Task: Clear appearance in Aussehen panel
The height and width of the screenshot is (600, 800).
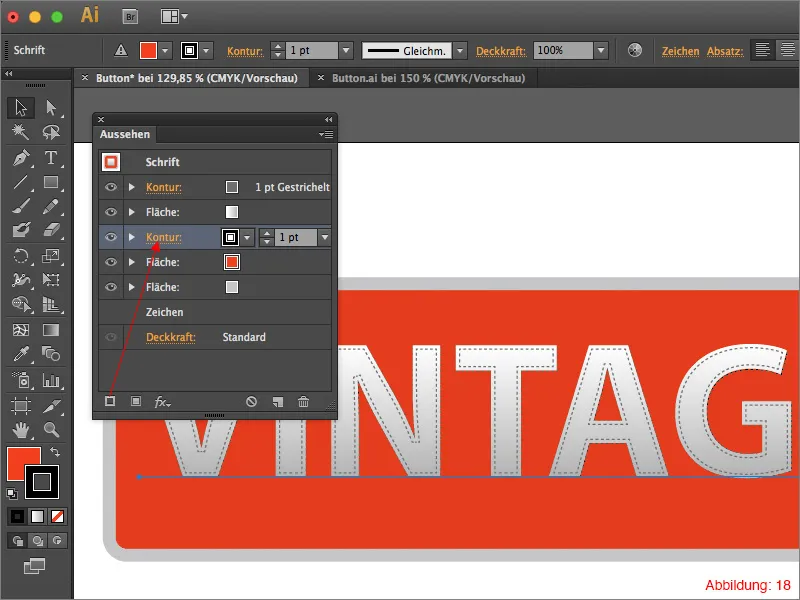Action: coord(251,402)
